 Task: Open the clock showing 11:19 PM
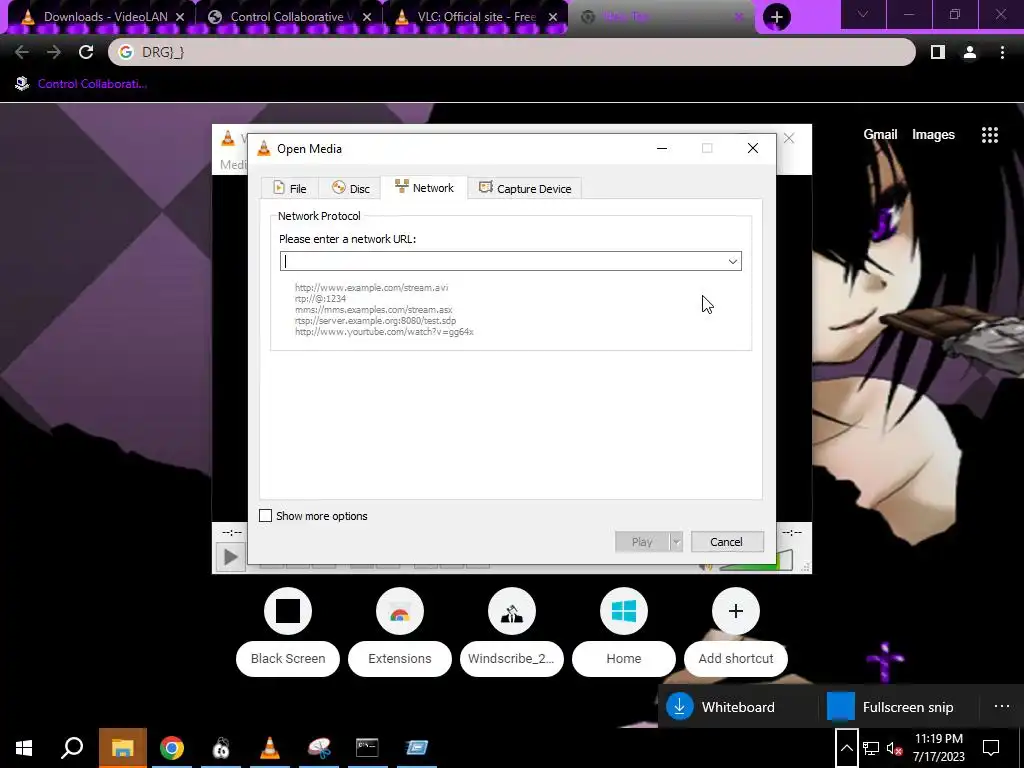(x=938, y=748)
